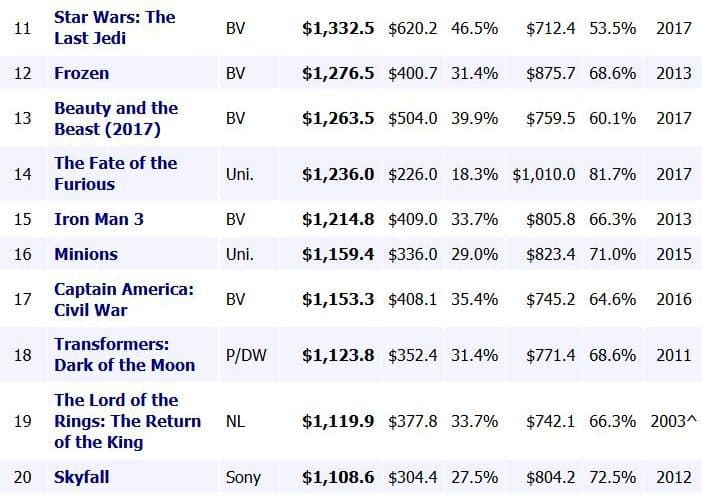
Task: Click the Minions movie link
Action: tap(86, 254)
